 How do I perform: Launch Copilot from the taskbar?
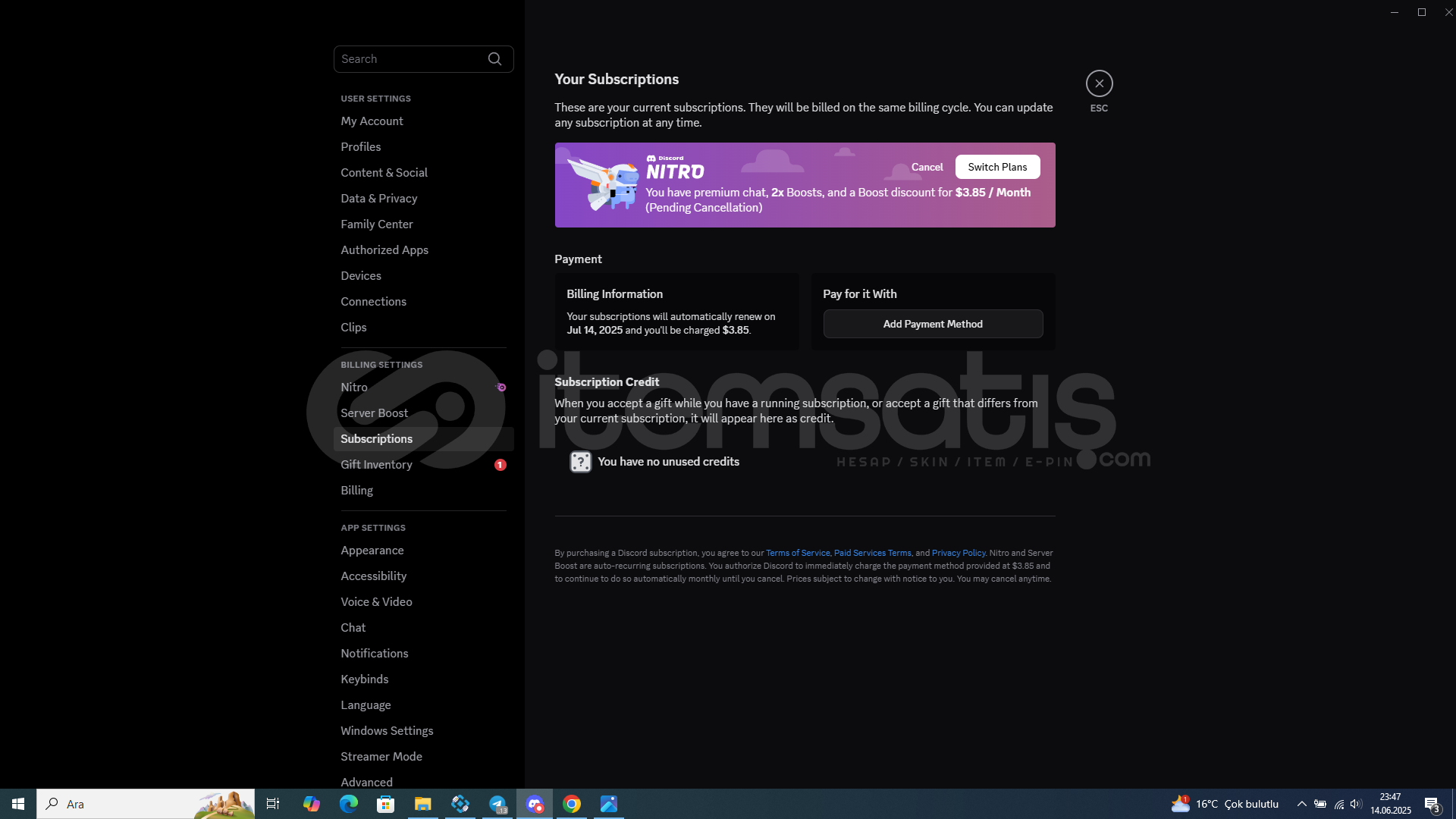tap(311, 804)
